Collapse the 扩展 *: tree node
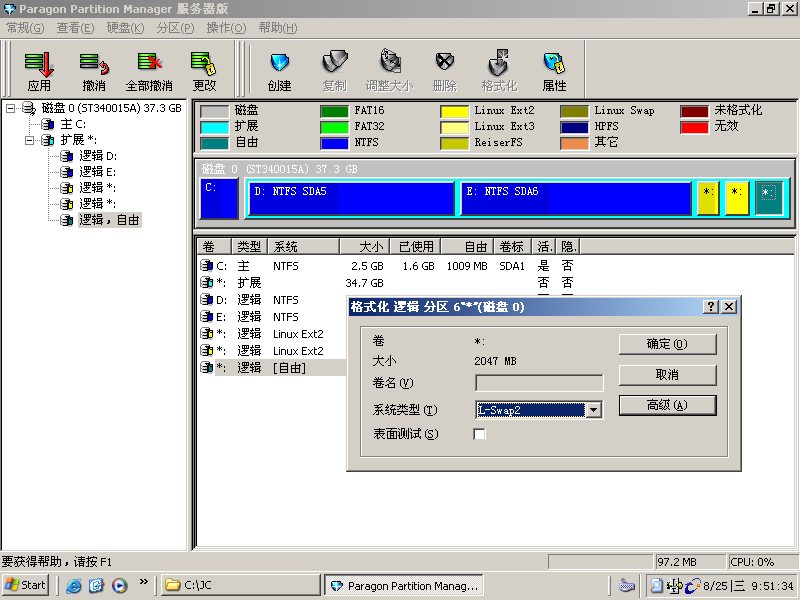 29,140
